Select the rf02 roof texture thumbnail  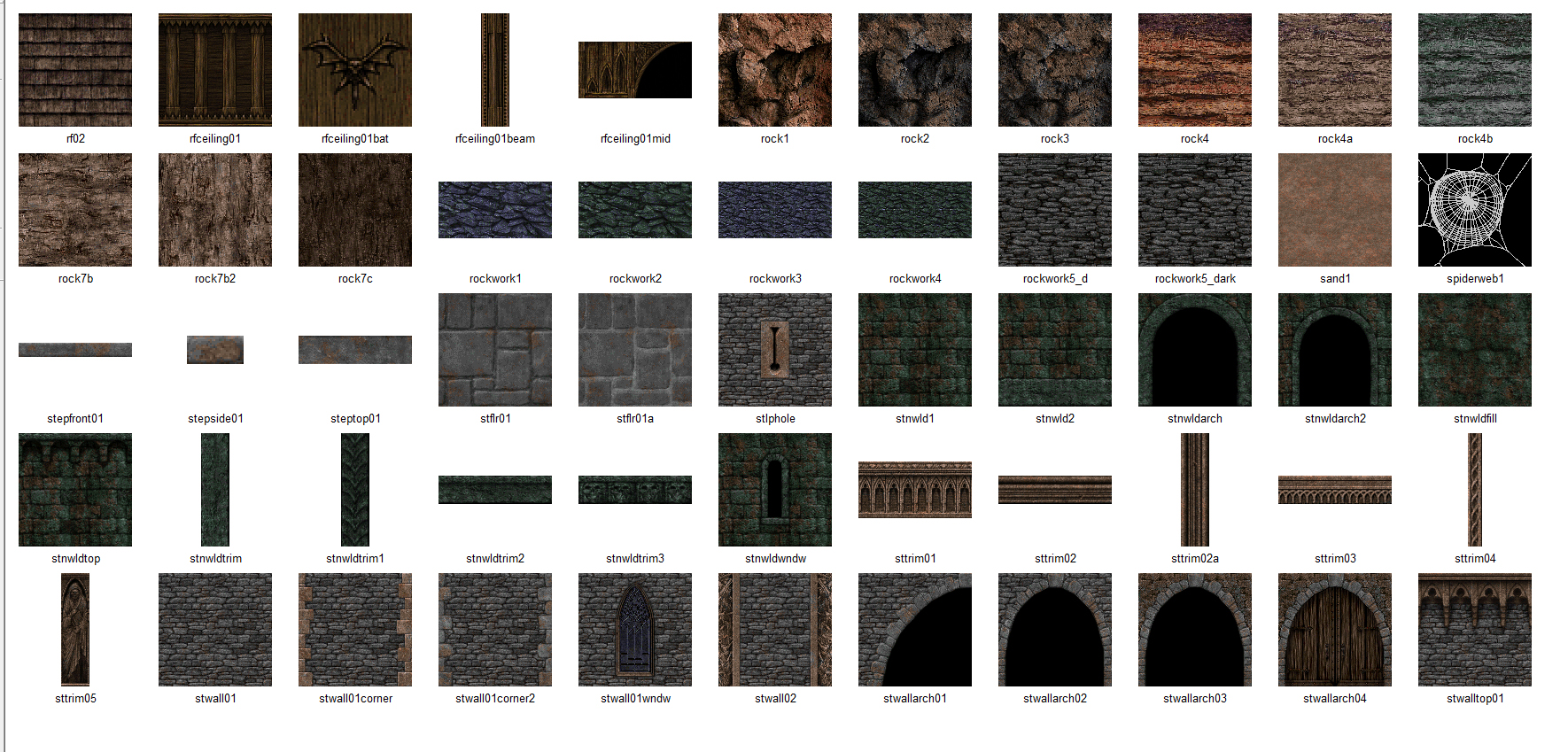click(x=75, y=70)
